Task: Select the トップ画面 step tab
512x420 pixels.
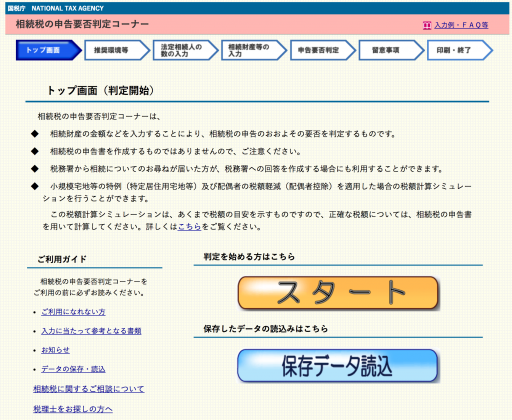Action: [49, 50]
